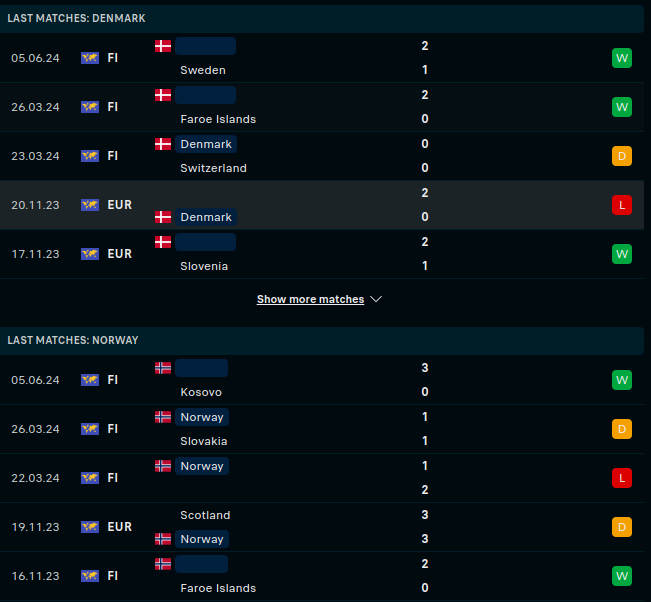Click the orange D badge for the Switzerland match
The width and height of the screenshot is (651, 602).
(x=622, y=156)
